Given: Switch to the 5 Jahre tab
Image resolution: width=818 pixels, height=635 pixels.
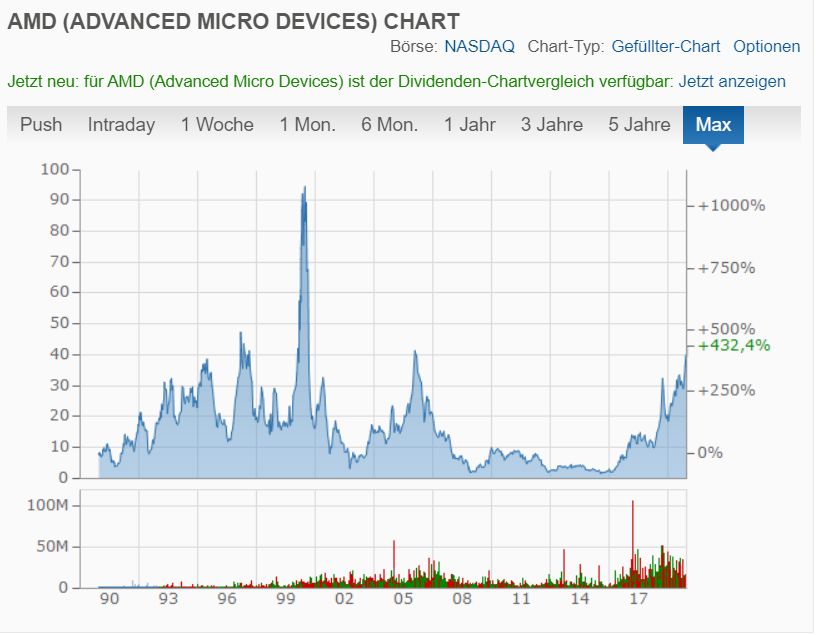Looking at the screenshot, I should pos(639,125).
